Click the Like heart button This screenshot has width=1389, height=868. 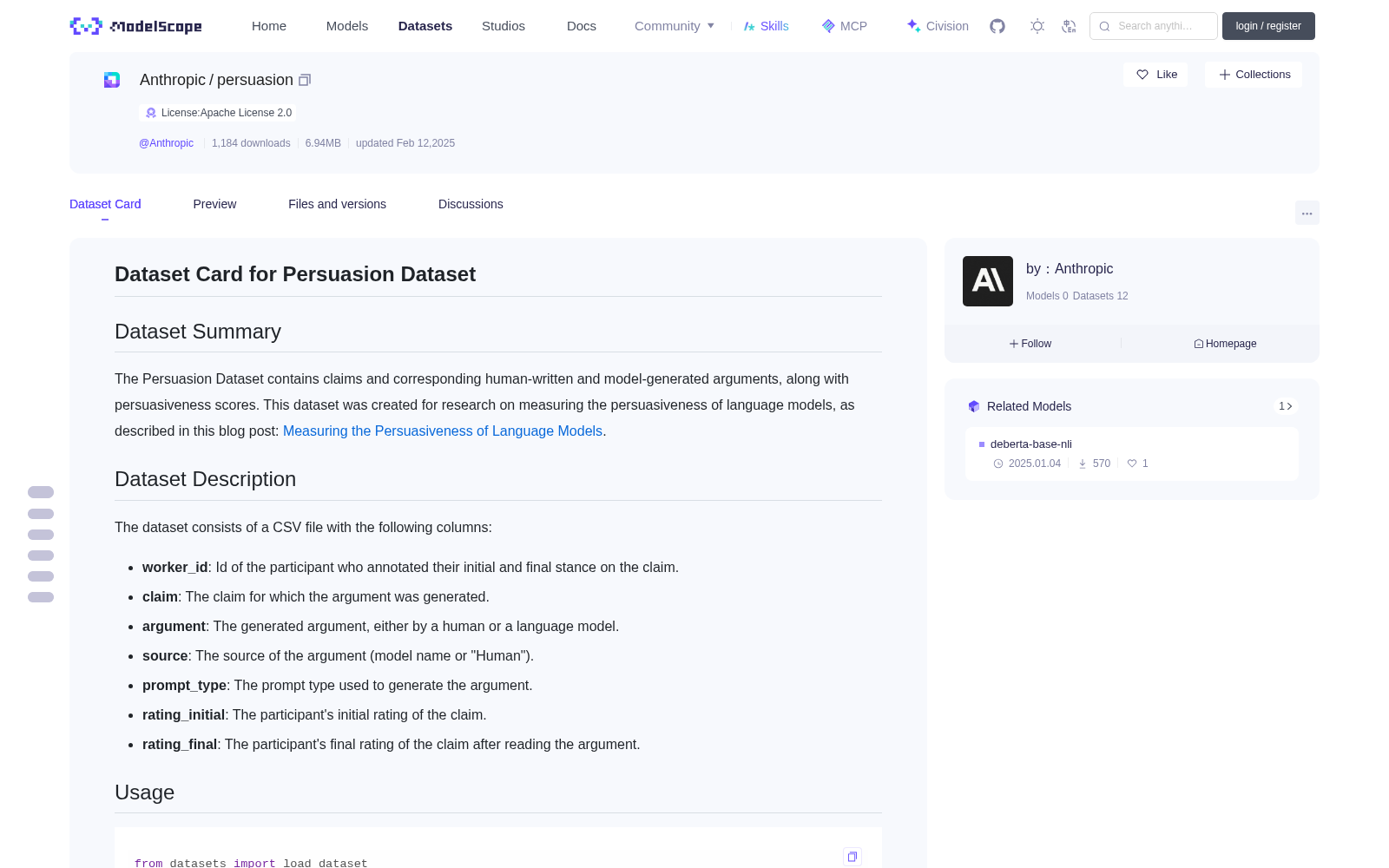pyautogui.click(x=1156, y=75)
